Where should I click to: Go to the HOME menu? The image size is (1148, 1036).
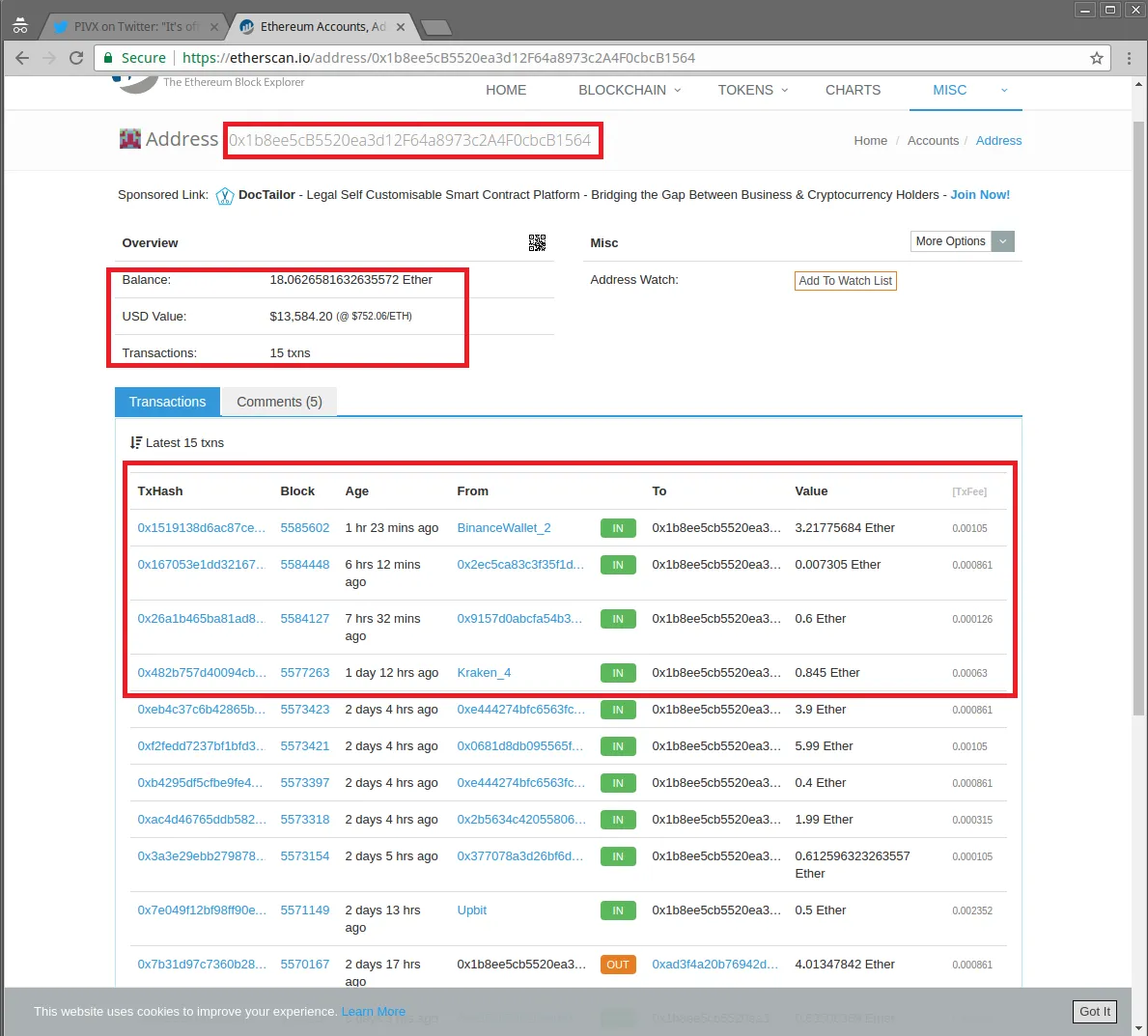pos(506,90)
